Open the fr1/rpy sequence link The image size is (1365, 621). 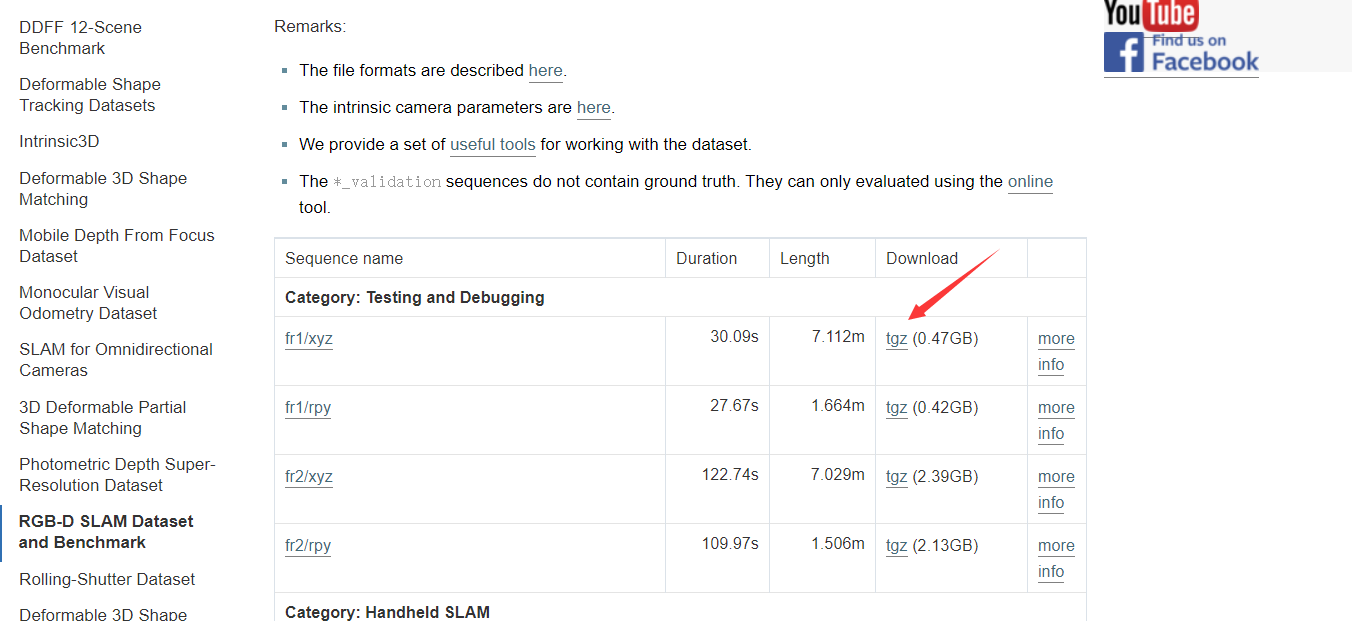(308, 408)
